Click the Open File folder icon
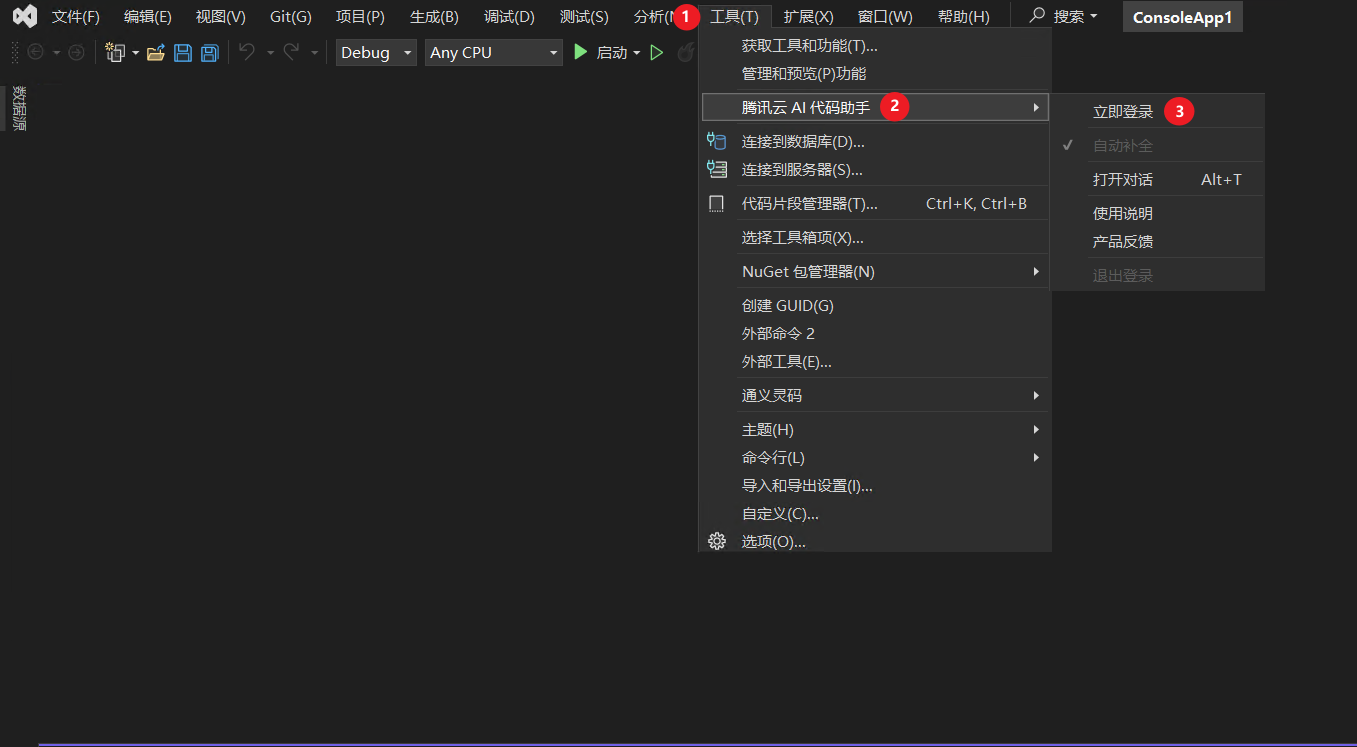Image resolution: width=1357 pixels, height=747 pixels. [156, 53]
